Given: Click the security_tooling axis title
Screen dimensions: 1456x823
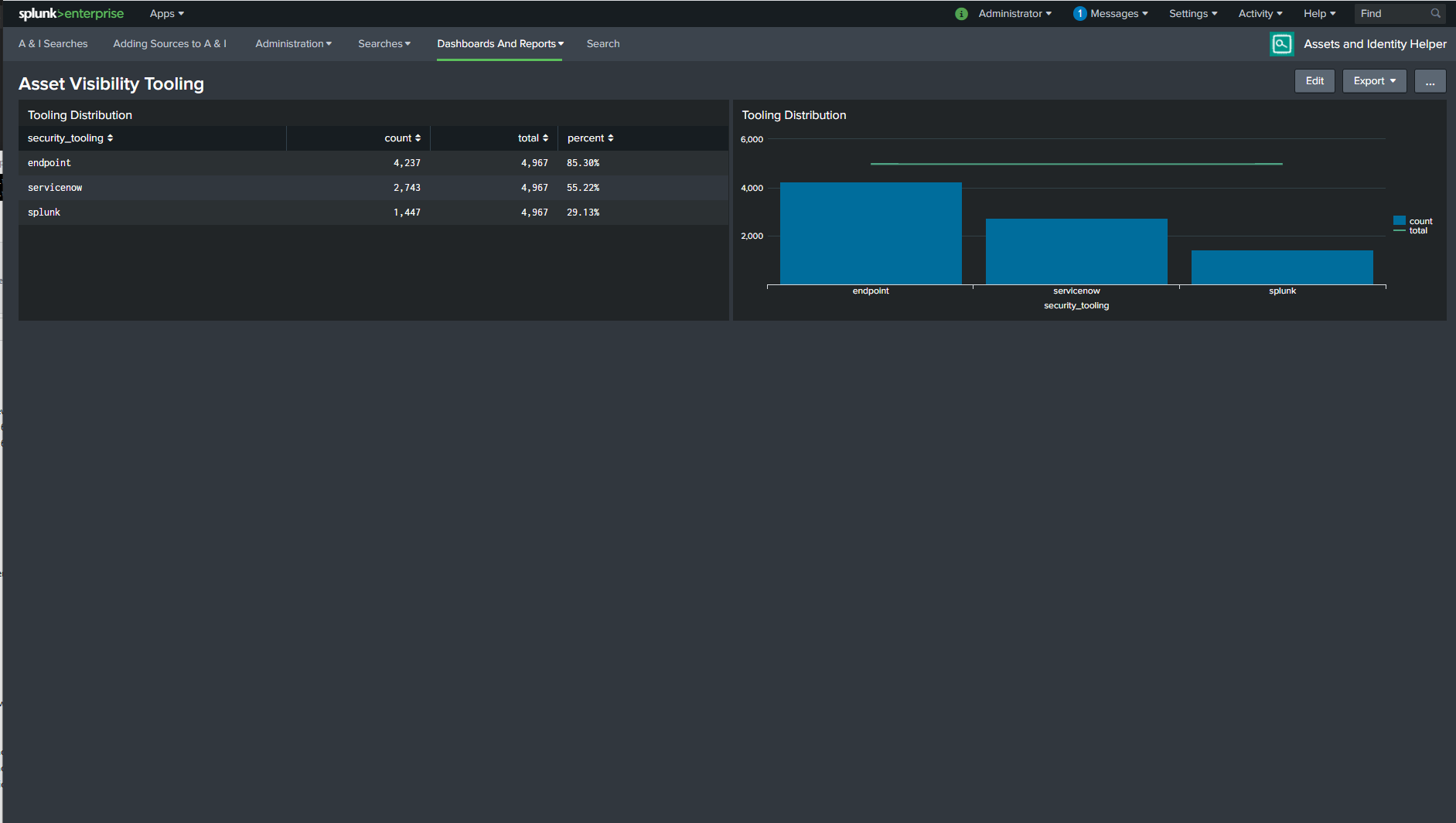Looking at the screenshot, I should 1076,306.
